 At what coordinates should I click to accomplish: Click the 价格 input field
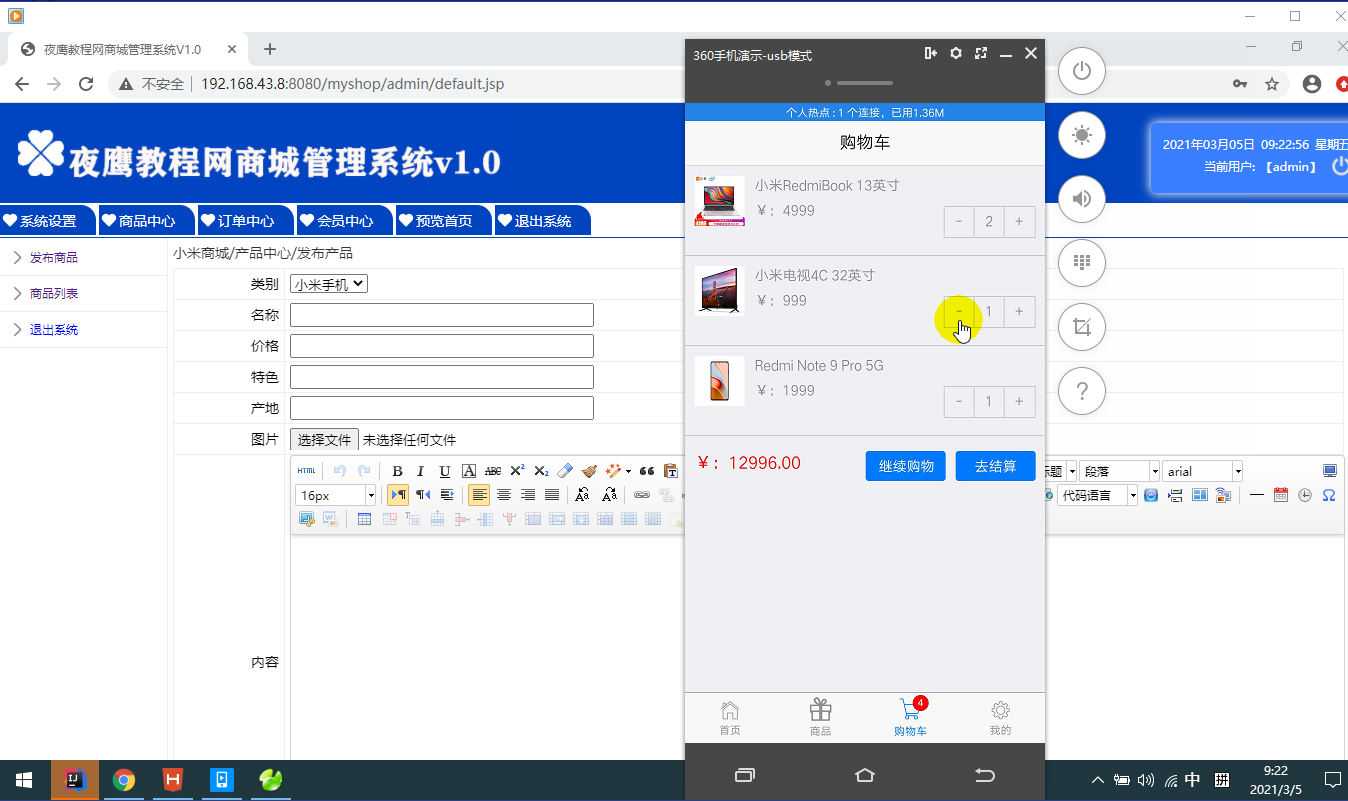click(442, 346)
